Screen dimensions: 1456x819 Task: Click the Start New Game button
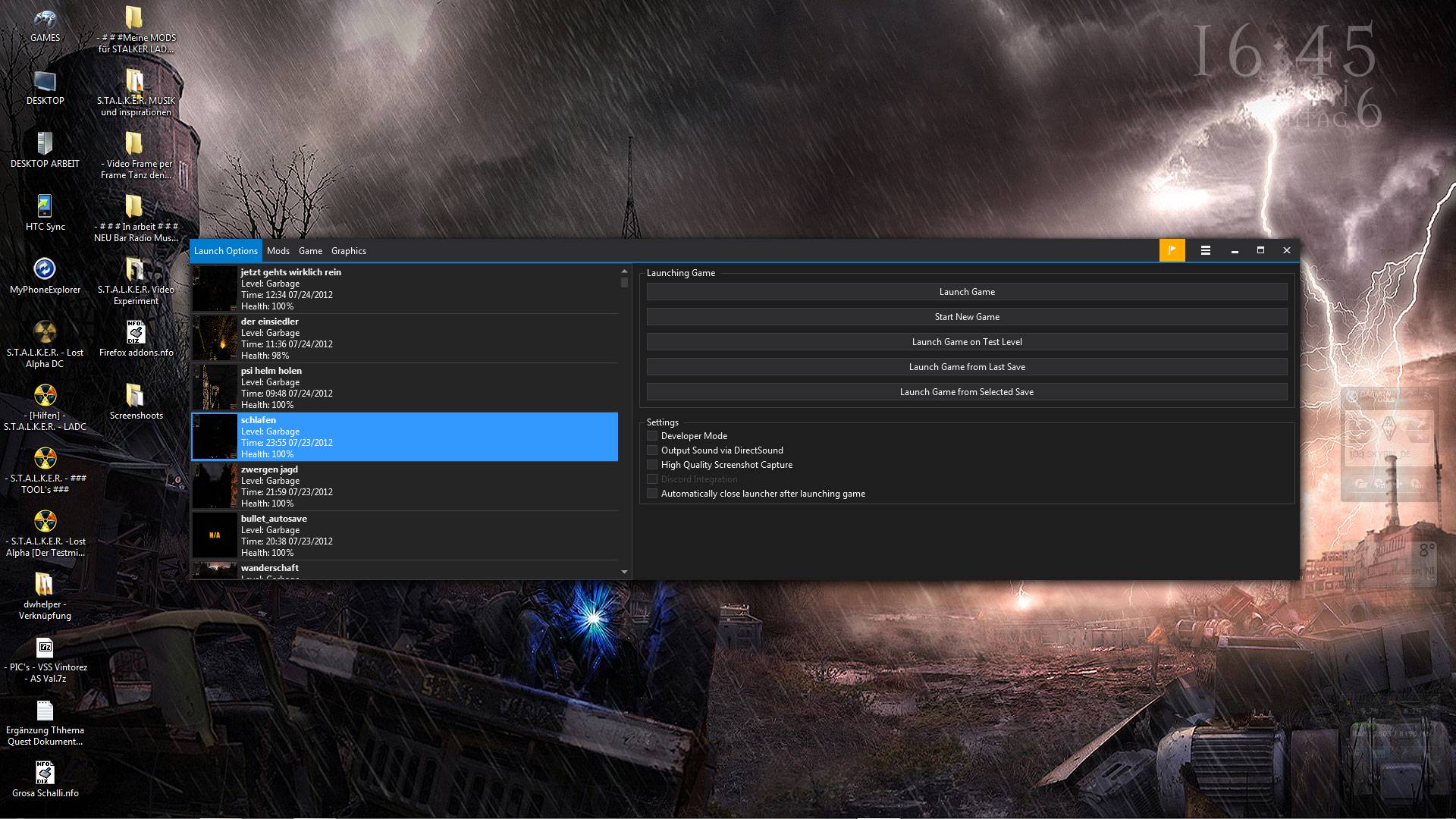(966, 317)
